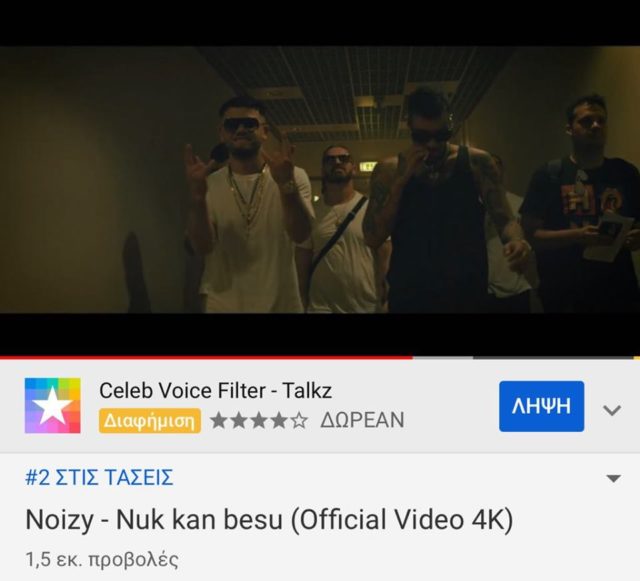Tap the bearded man with crossbody strap
This screenshot has width=640, height=581.
pyautogui.click(x=343, y=229)
